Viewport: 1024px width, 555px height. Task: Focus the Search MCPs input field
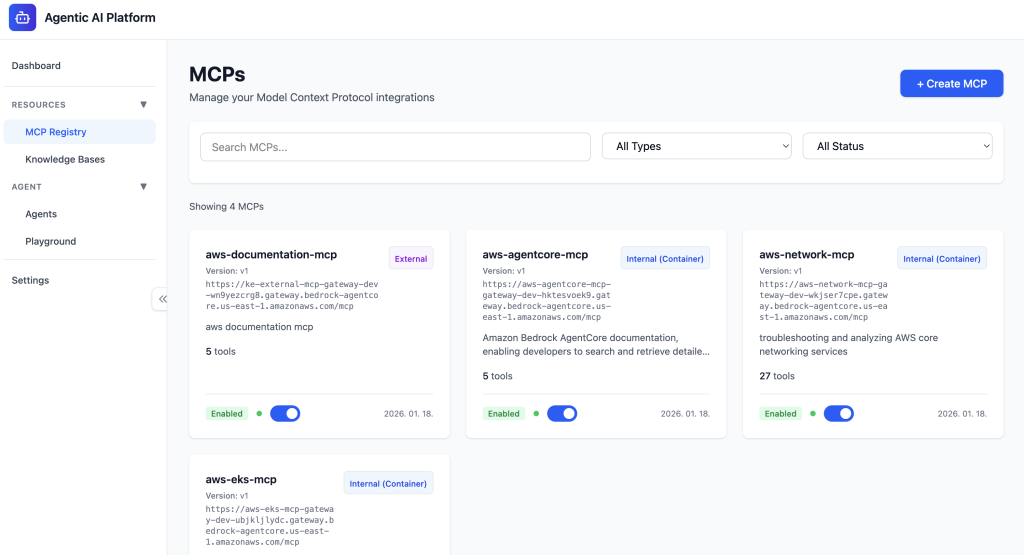click(x=395, y=147)
